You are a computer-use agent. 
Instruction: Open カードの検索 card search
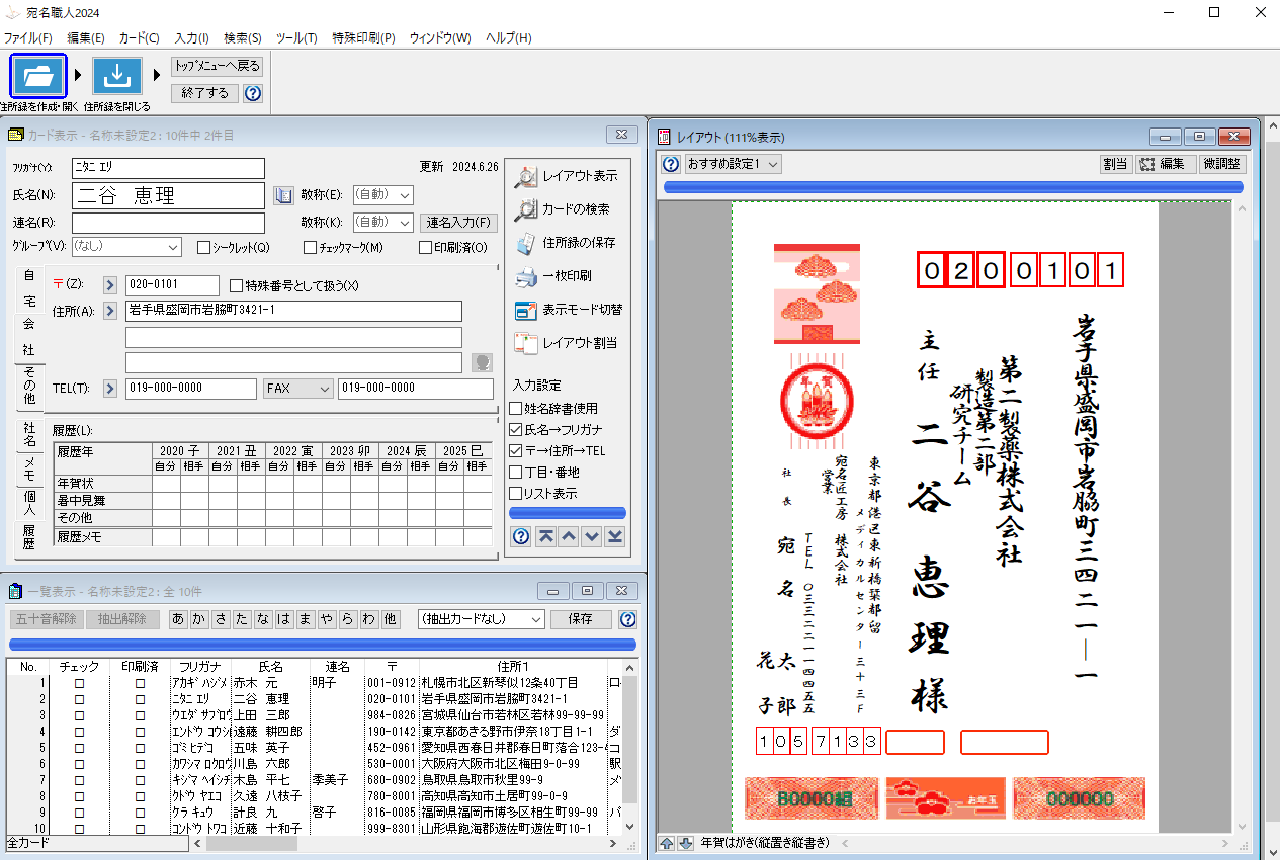coord(562,210)
